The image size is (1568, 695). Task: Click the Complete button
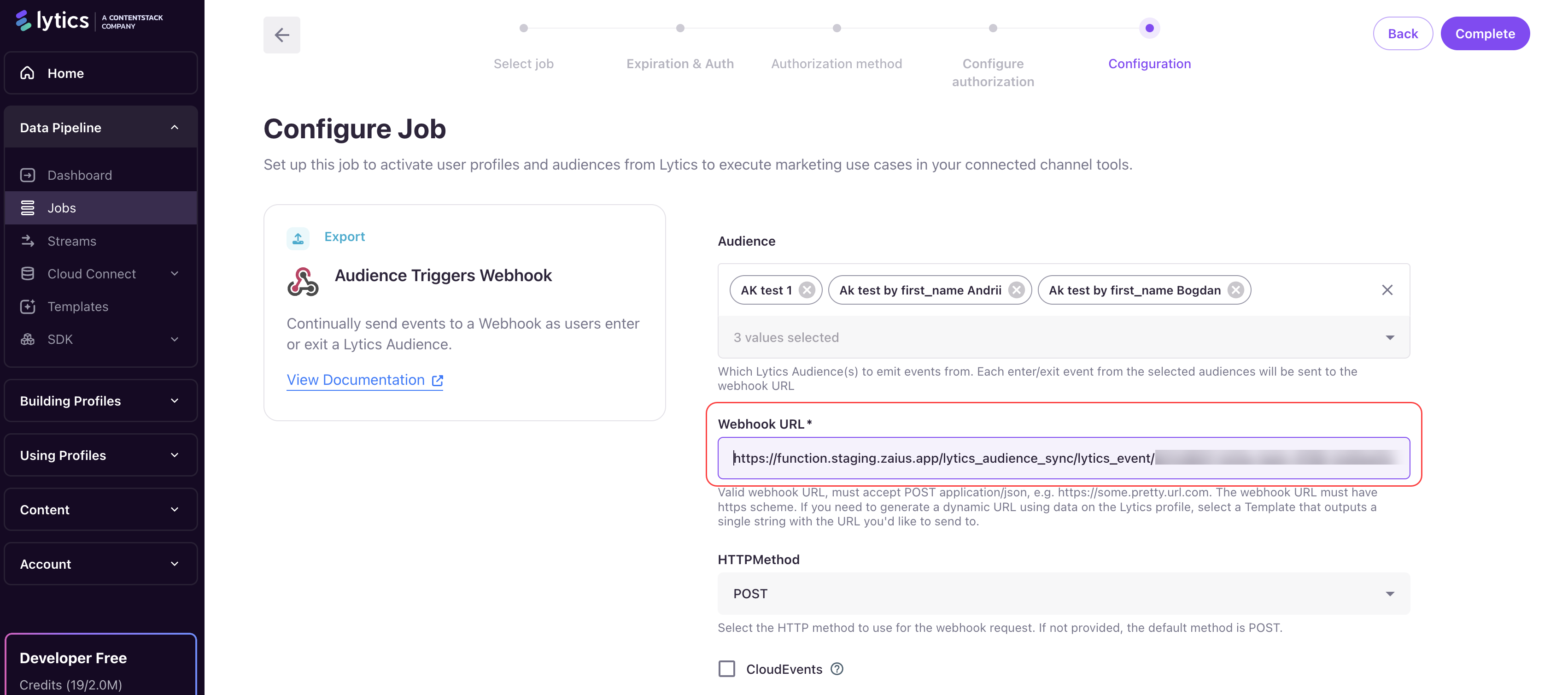pos(1484,34)
